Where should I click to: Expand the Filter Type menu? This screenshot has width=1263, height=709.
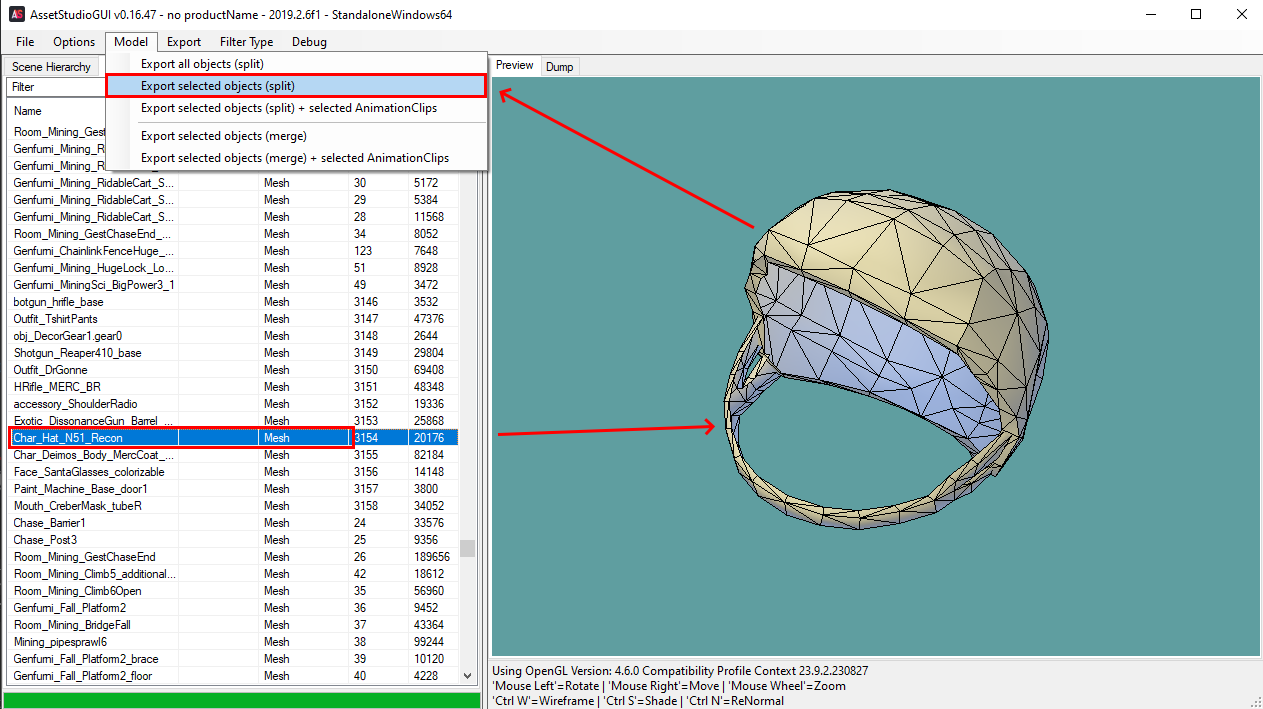click(246, 42)
